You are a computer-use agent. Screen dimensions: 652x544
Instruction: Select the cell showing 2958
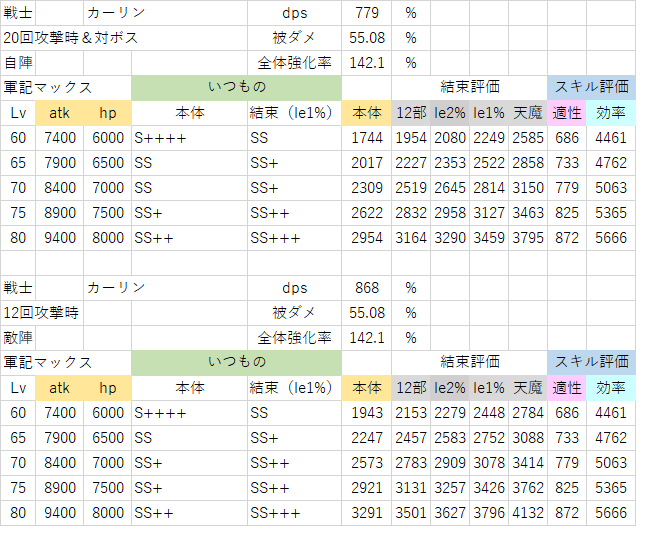pos(450,213)
